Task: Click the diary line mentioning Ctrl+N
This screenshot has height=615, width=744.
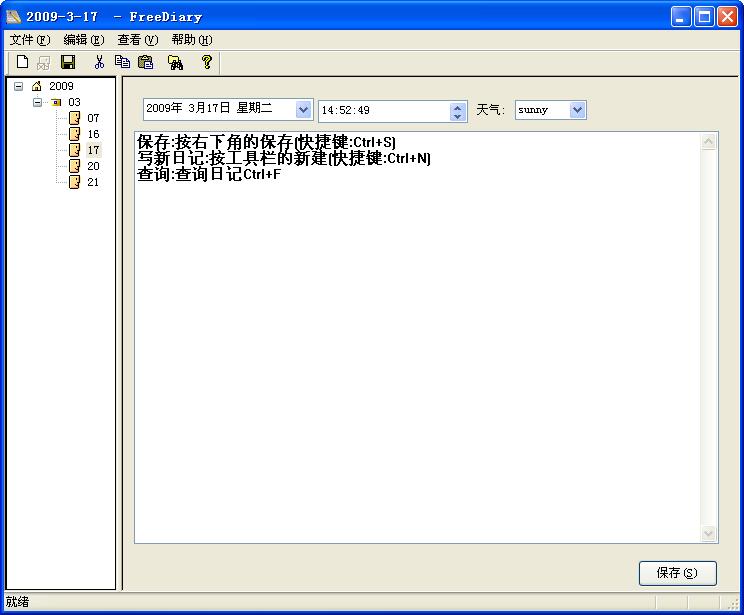Action: coord(284,158)
